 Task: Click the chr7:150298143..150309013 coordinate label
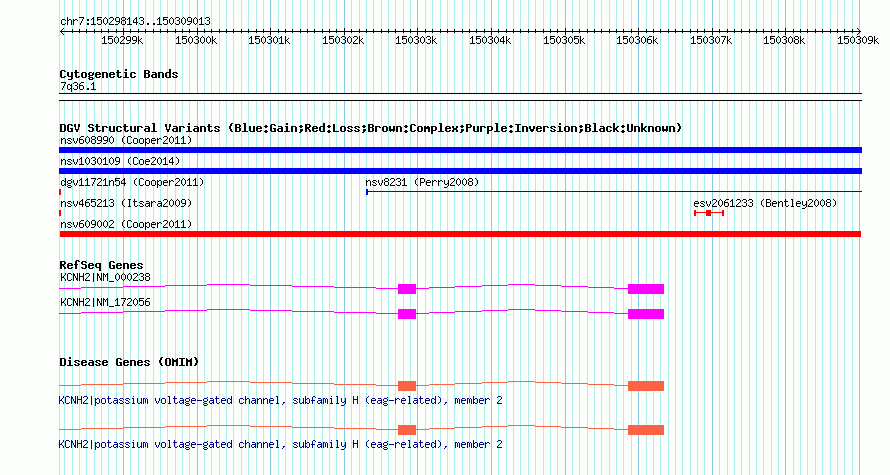coord(135,22)
